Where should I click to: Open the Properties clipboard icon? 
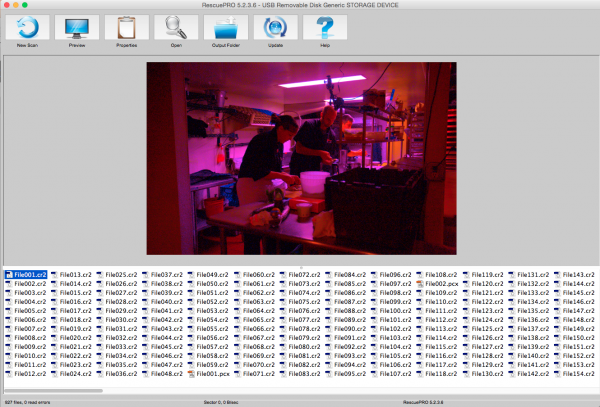pyautogui.click(x=126, y=29)
